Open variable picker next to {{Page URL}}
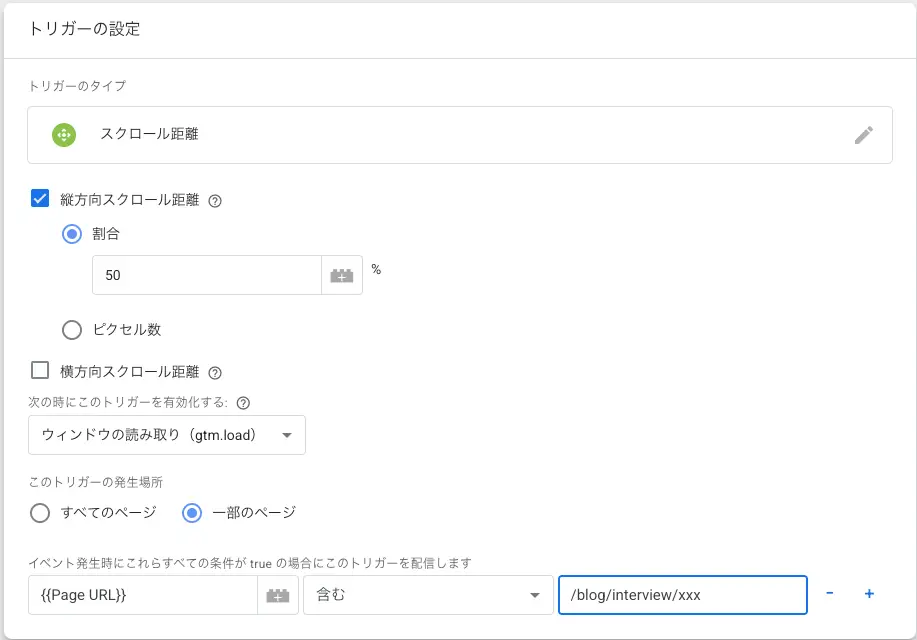 278,594
